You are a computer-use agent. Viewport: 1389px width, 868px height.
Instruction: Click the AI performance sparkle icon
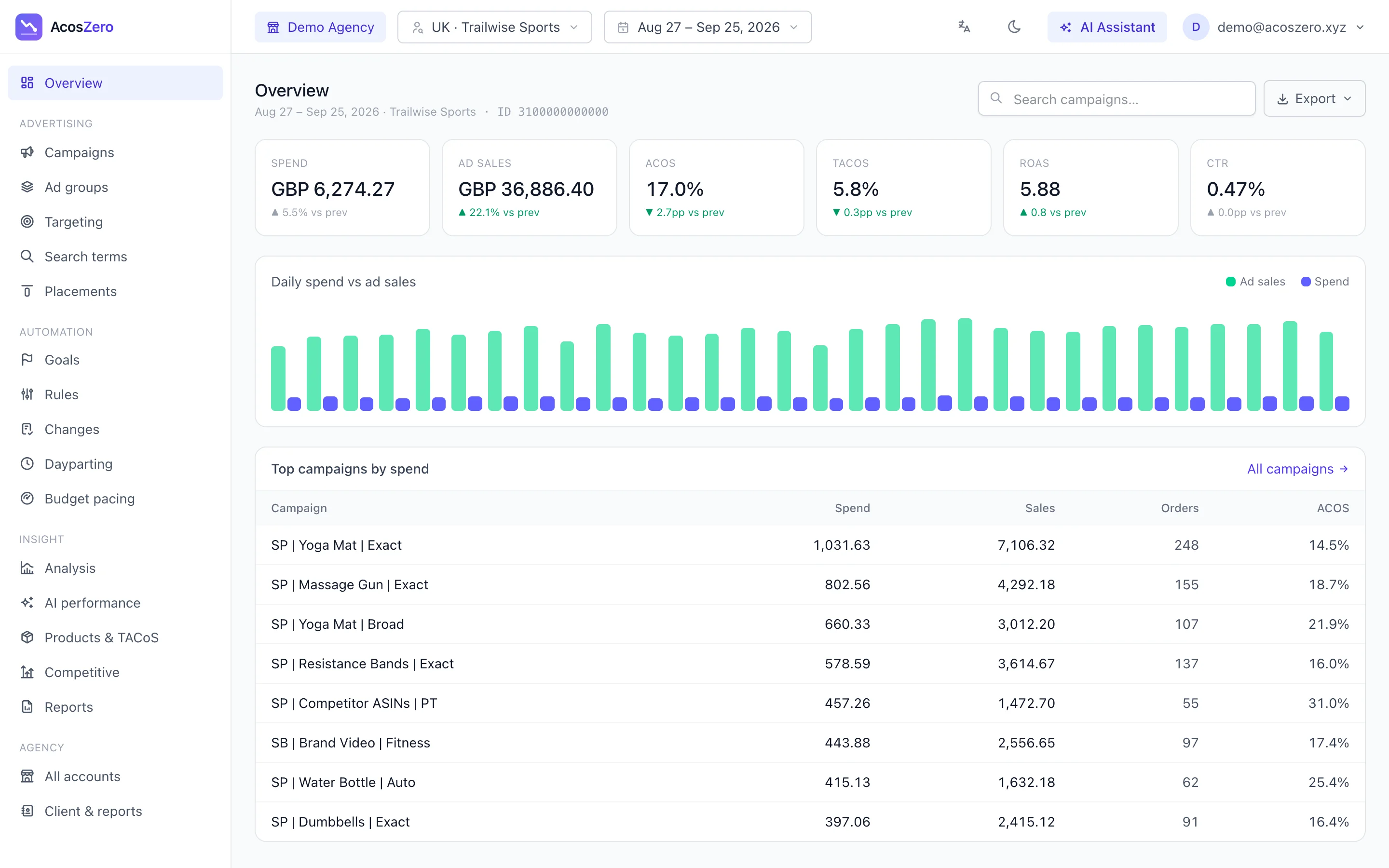(x=27, y=603)
